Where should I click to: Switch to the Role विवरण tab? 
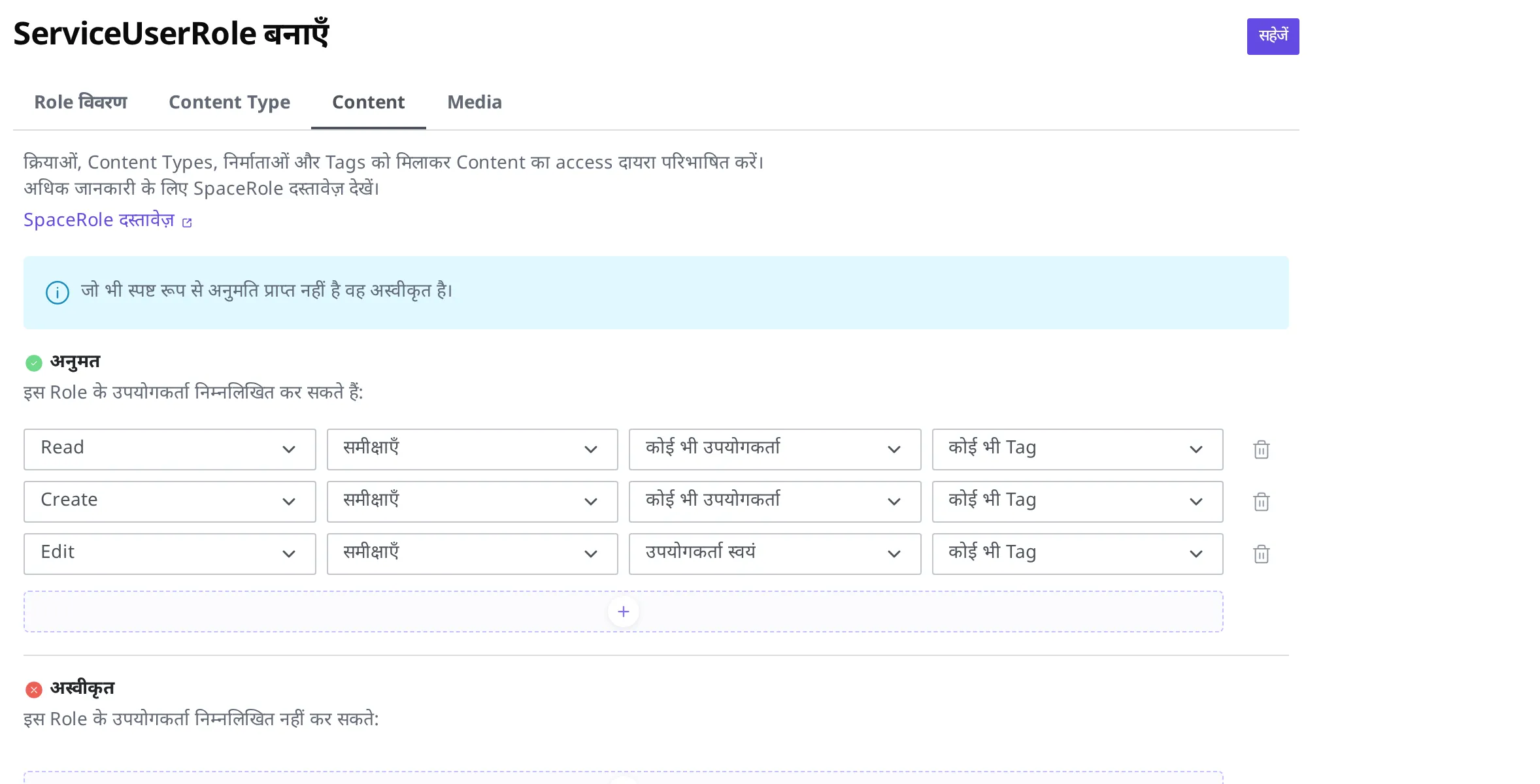click(x=80, y=102)
